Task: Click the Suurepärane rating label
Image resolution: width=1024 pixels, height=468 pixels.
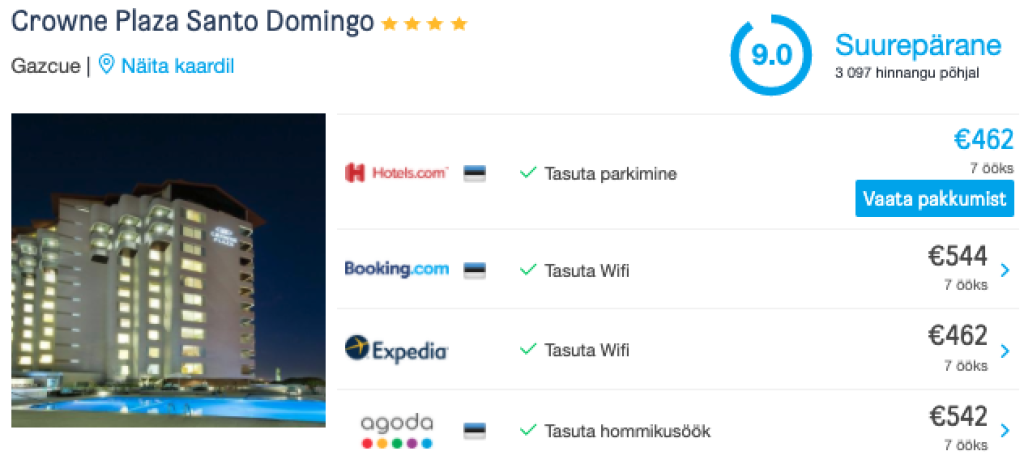Action: pyautogui.click(x=917, y=46)
